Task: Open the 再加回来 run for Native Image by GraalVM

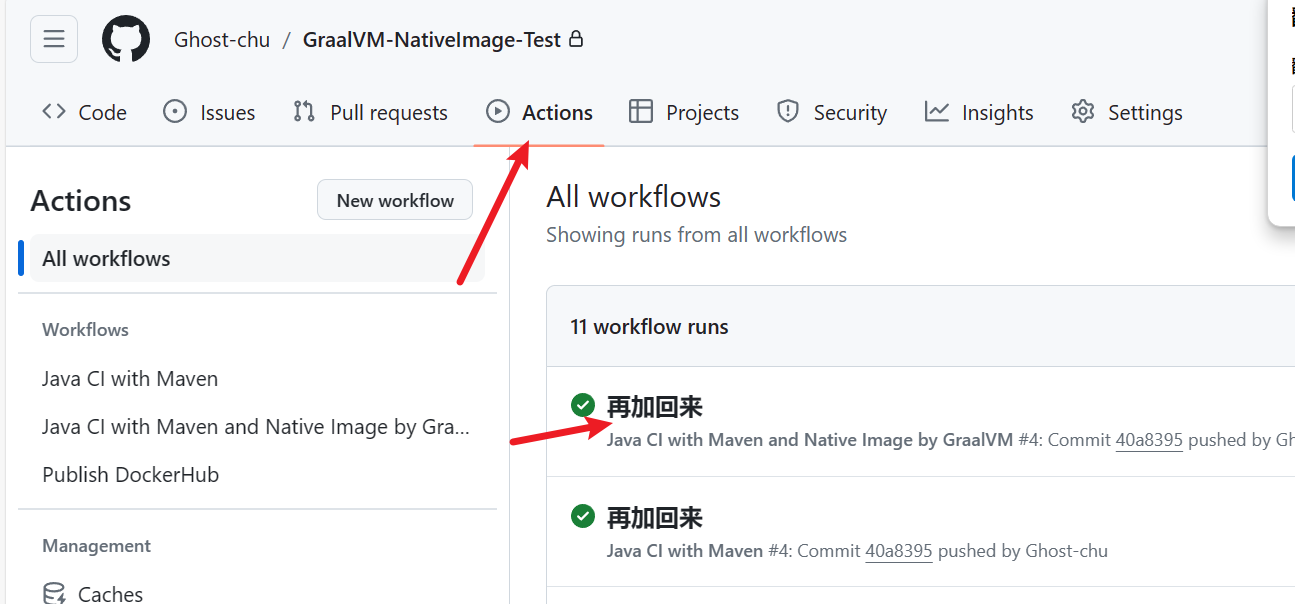Action: pos(655,407)
